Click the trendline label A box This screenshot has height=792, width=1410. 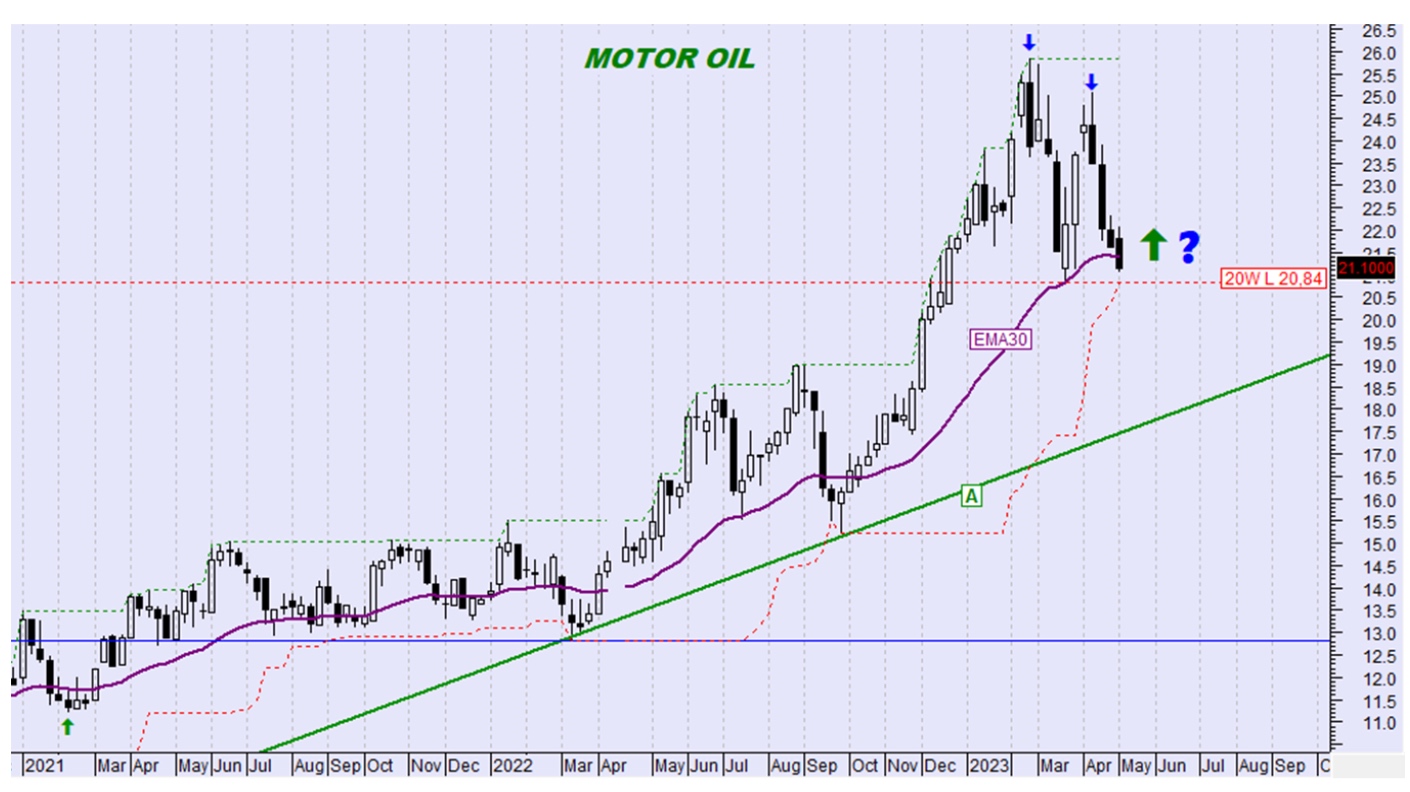[972, 495]
